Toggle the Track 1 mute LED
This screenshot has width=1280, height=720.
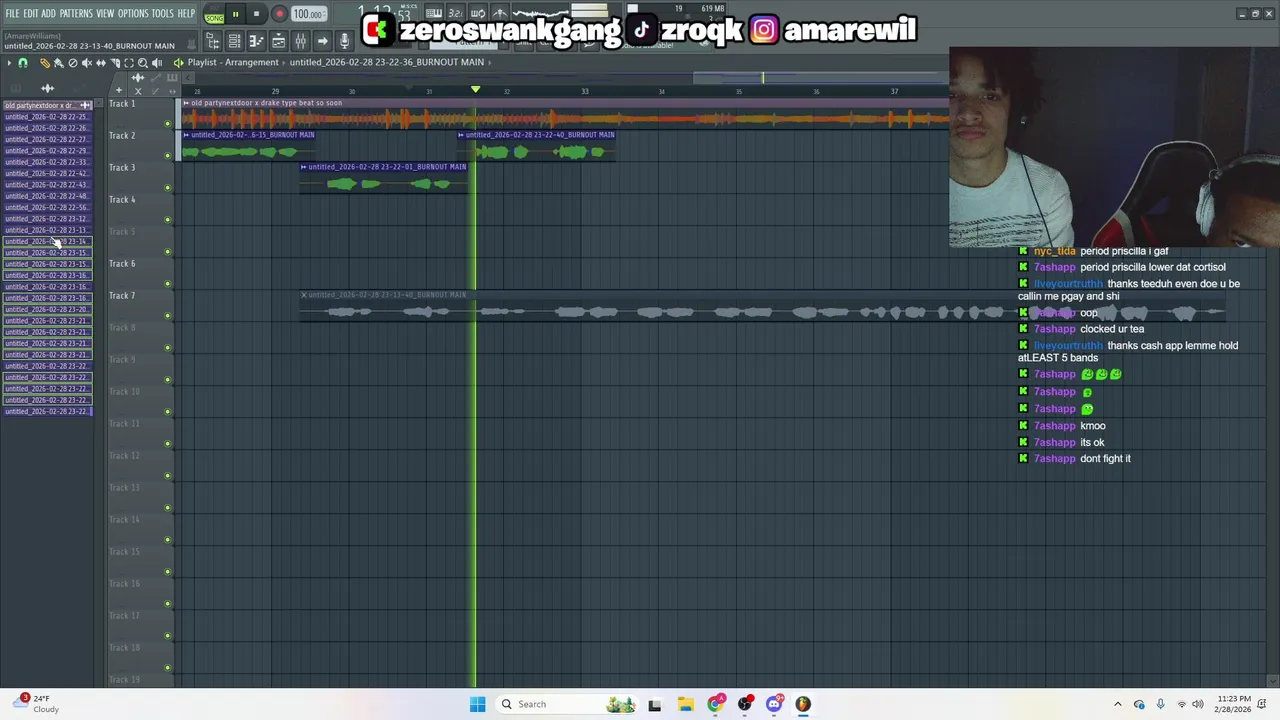click(167, 123)
